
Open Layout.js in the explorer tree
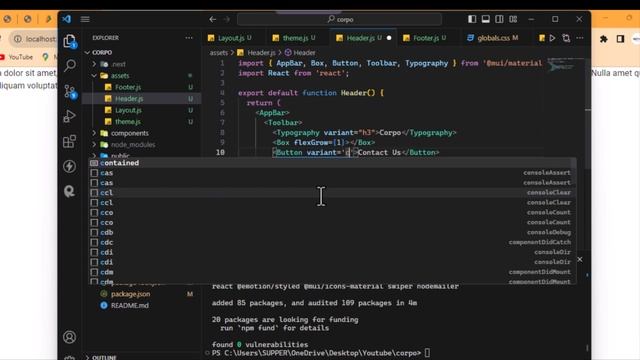(x=128, y=110)
